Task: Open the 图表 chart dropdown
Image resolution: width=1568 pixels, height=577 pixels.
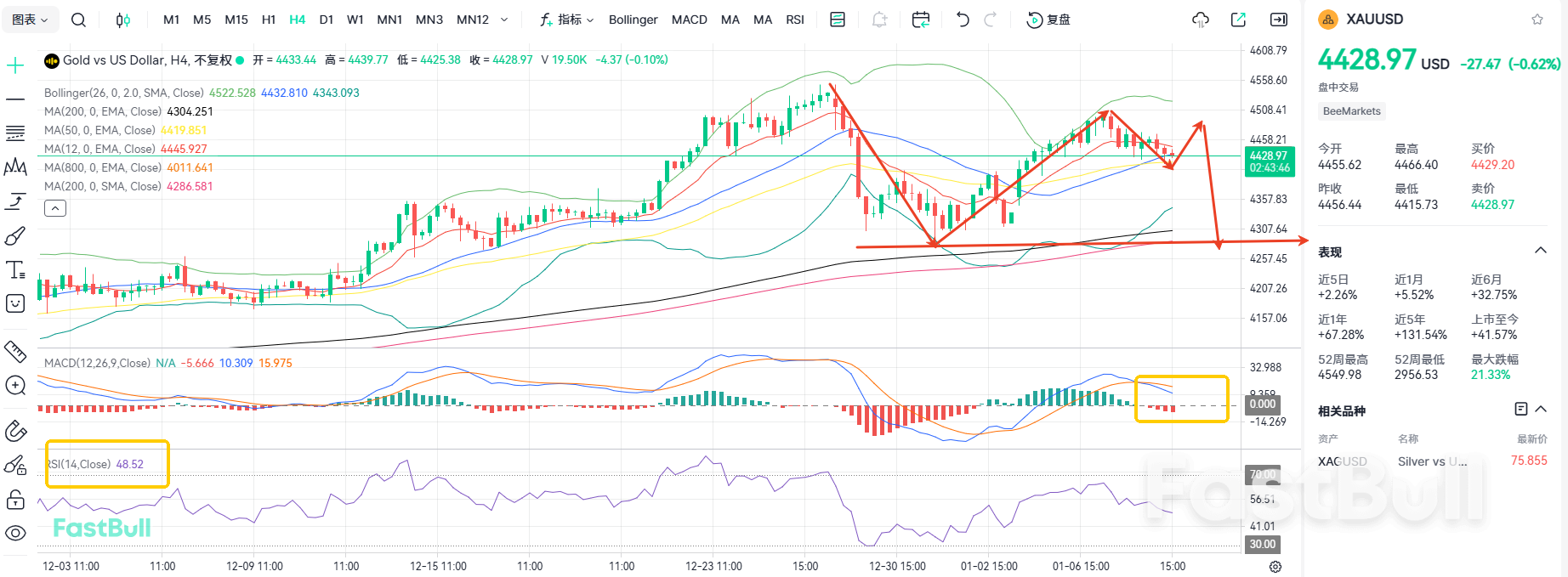Action: tap(30, 20)
